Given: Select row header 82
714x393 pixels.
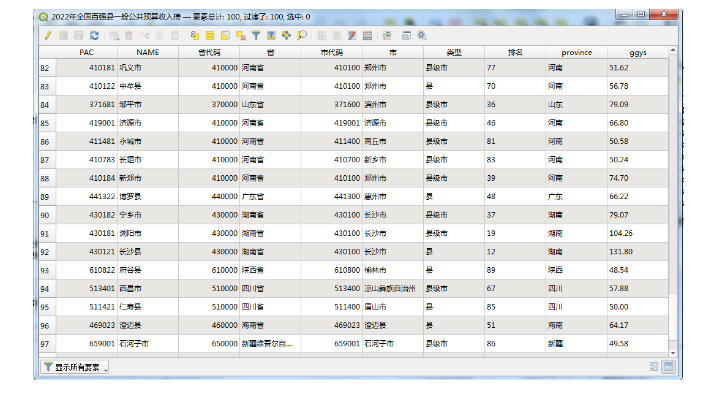Looking at the screenshot, I should [x=47, y=68].
